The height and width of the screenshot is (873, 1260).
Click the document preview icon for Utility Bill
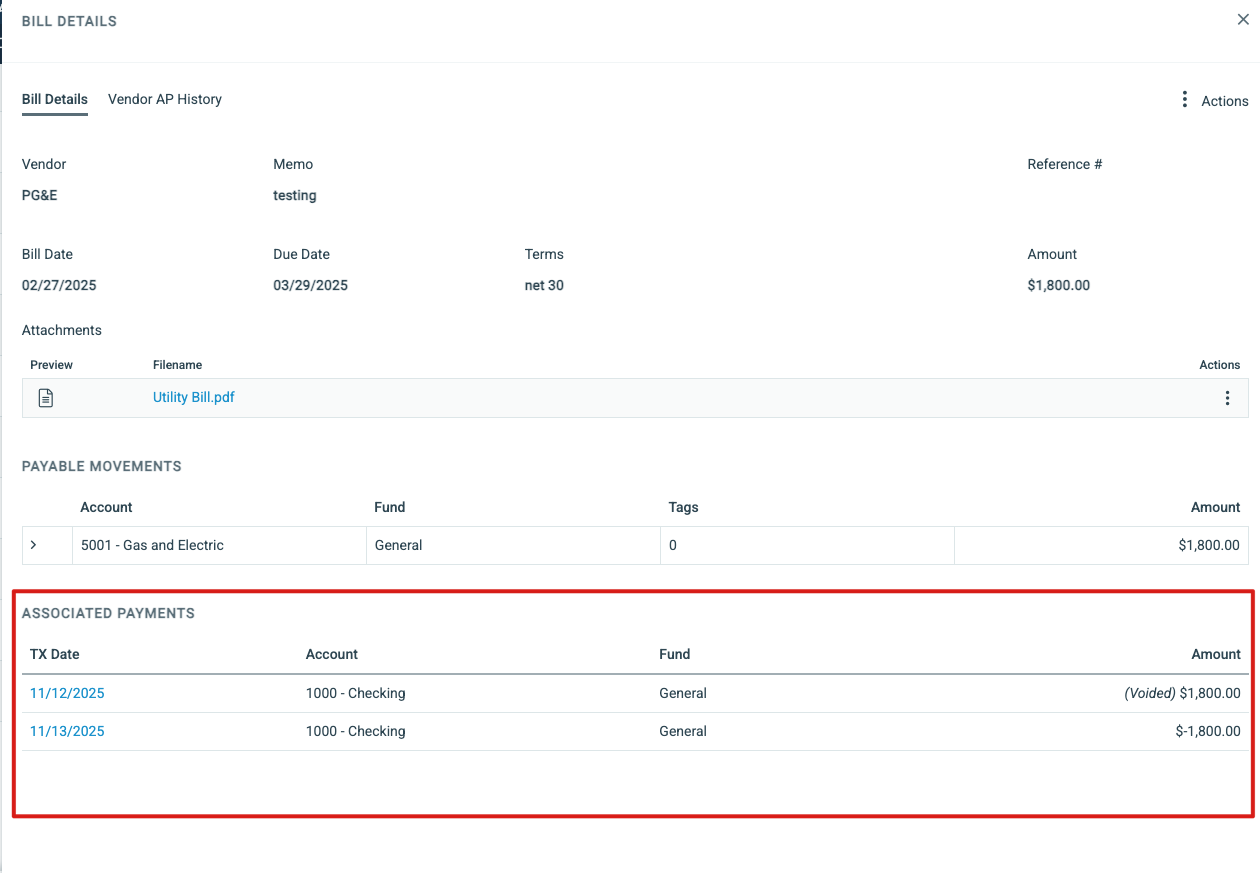click(x=45, y=398)
